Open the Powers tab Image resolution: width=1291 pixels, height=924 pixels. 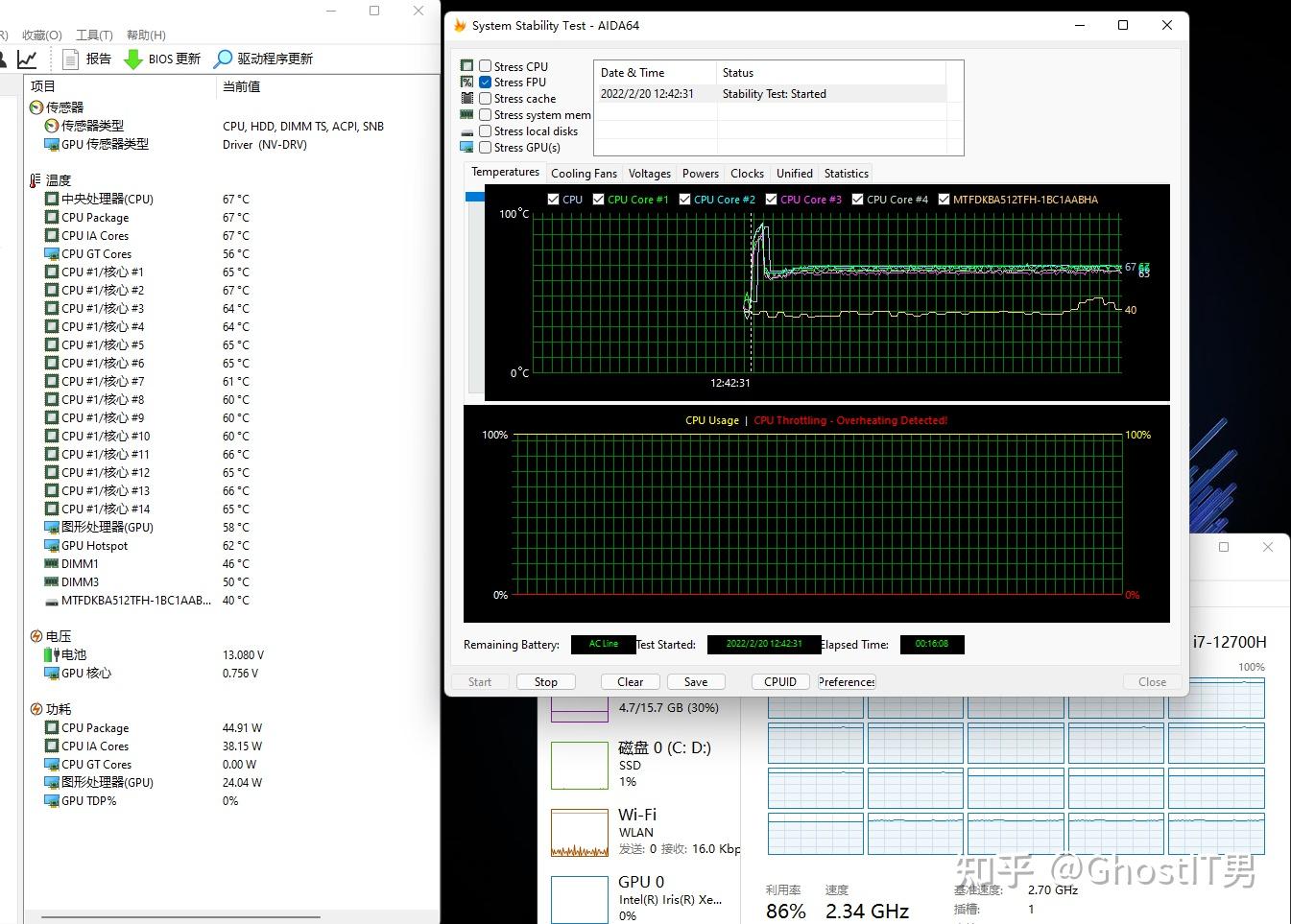click(x=701, y=174)
